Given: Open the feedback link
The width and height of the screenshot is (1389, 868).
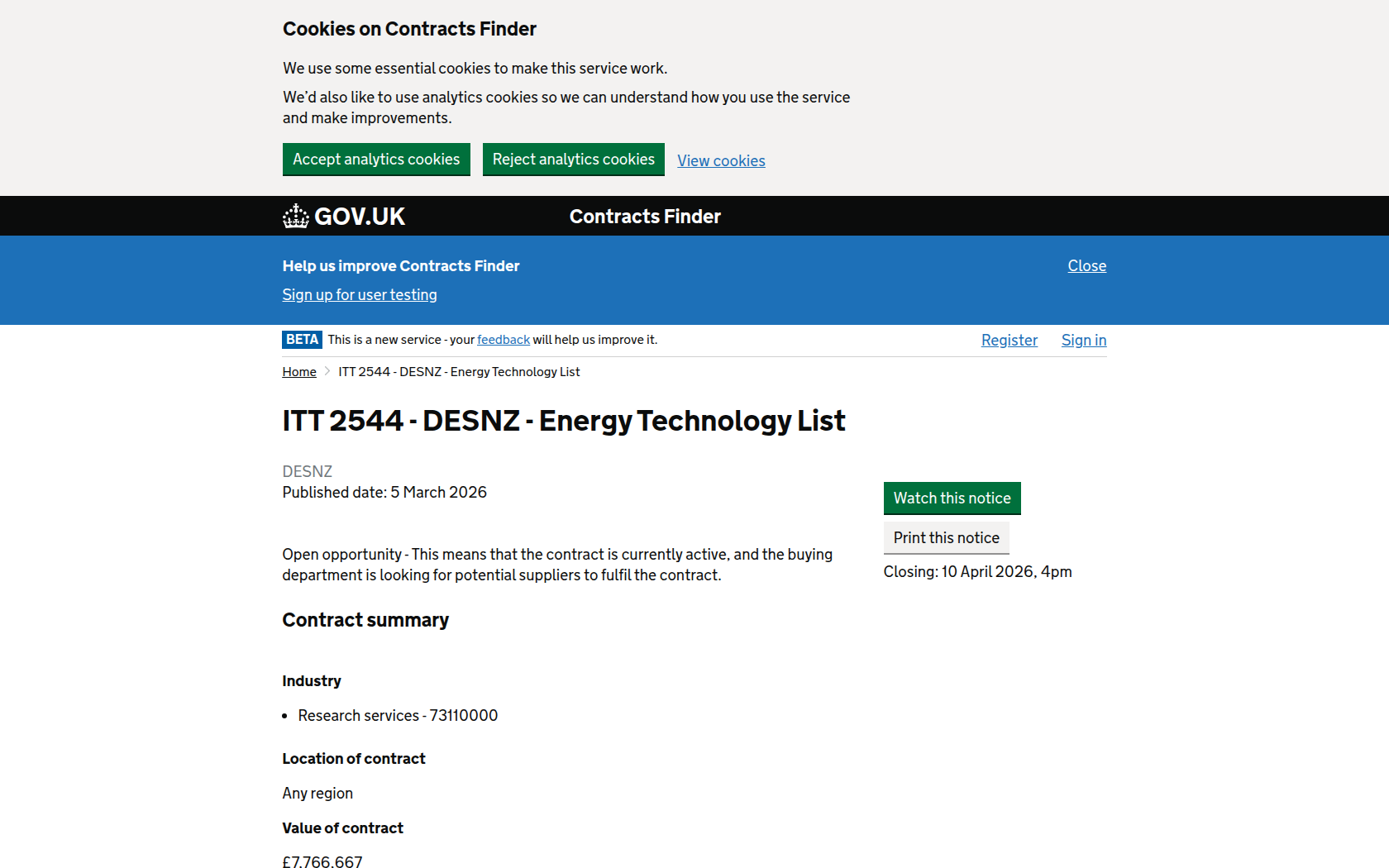Looking at the screenshot, I should coord(503,340).
